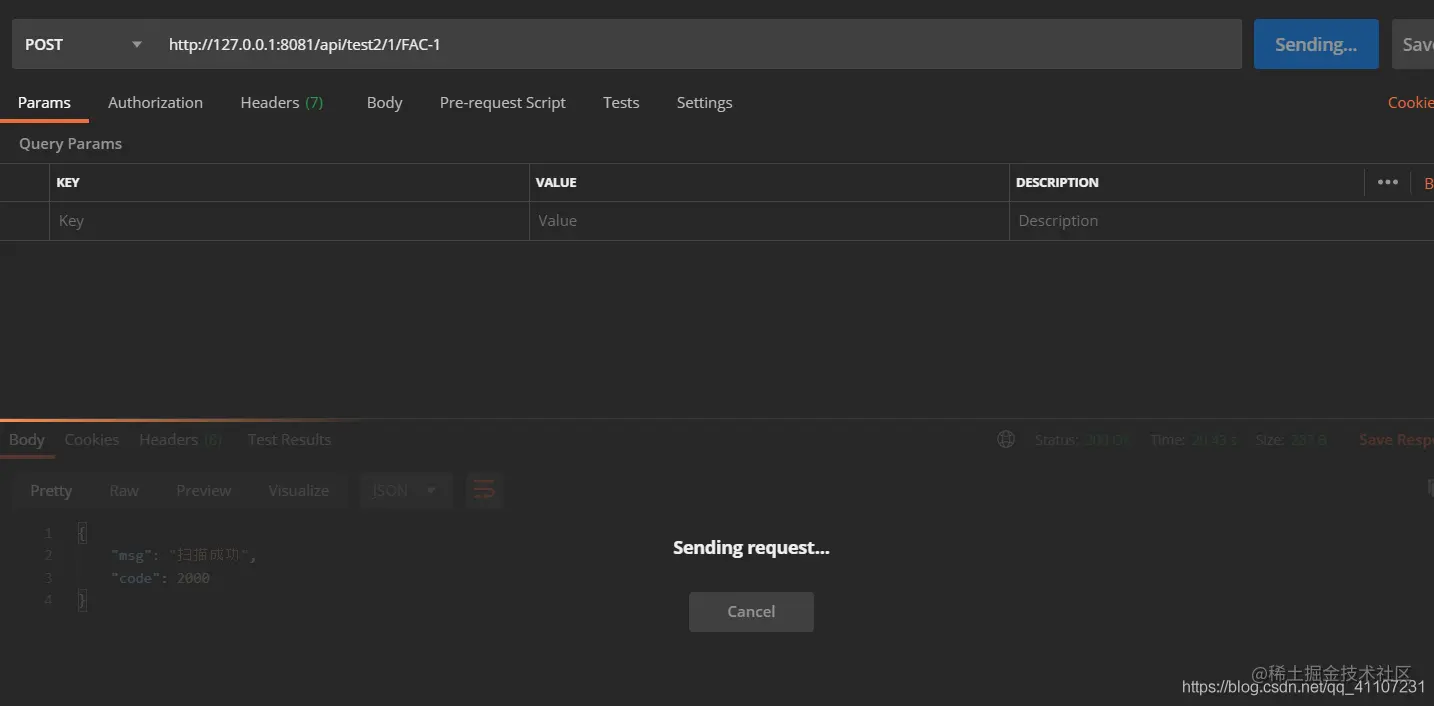Open the Tests tab
Viewport: 1434px width, 706px height.
click(621, 102)
